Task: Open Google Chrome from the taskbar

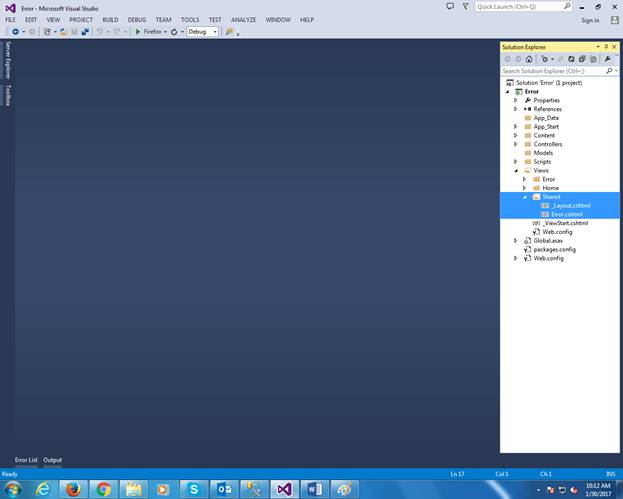Action: [103, 489]
